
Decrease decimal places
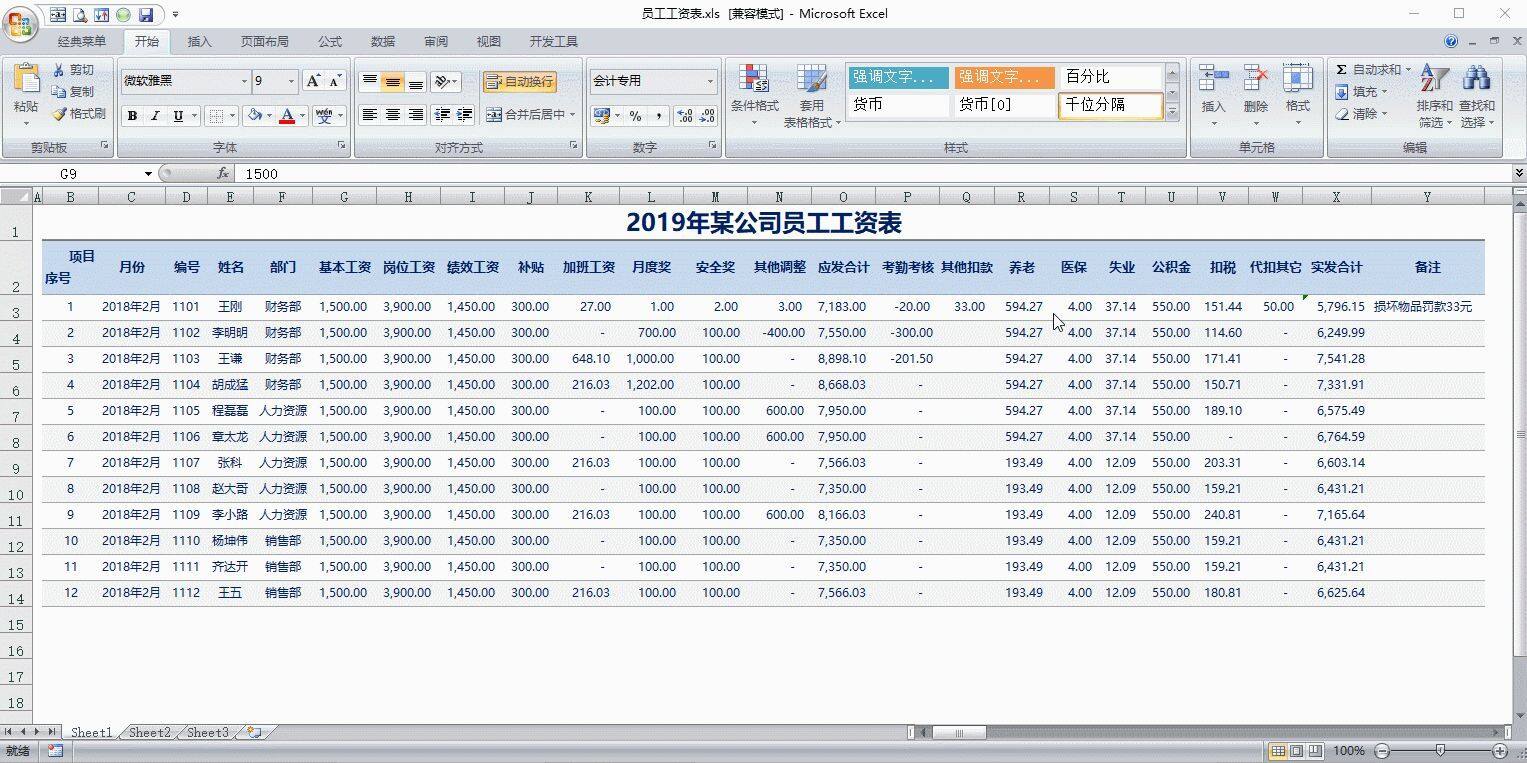pos(708,116)
